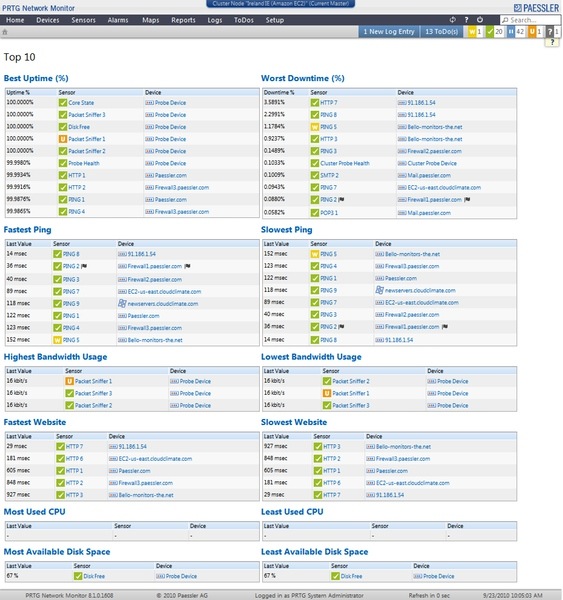Open EC2-us-east.cloudclimate.com device in Worst Downtime
The image size is (563, 600).
click(x=444, y=188)
